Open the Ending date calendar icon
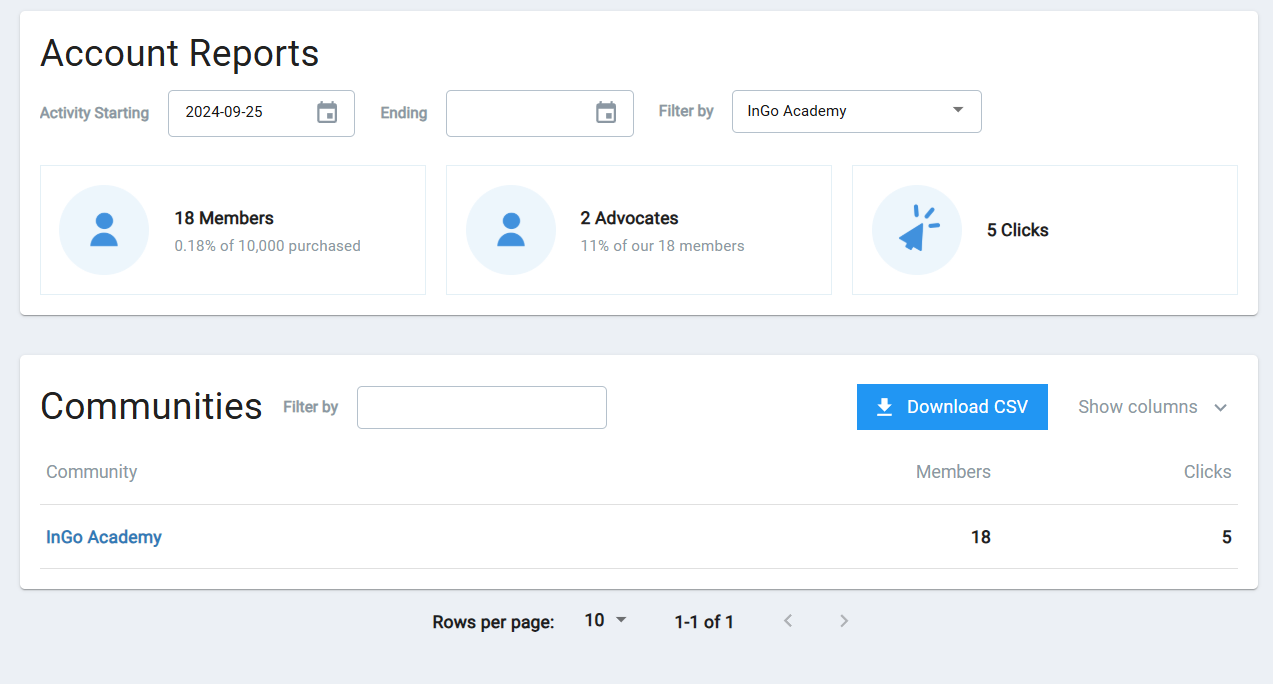Viewport: 1273px width, 684px height. 606,112
